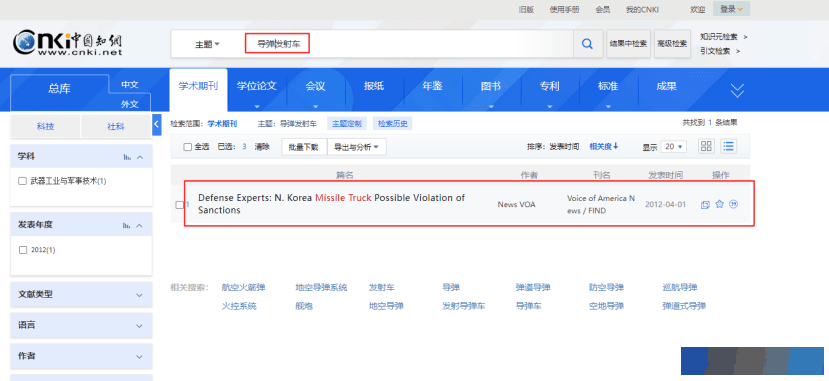Switch to list view layout icon
The height and width of the screenshot is (381, 829).
pyautogui.click(x=729, y=146)
